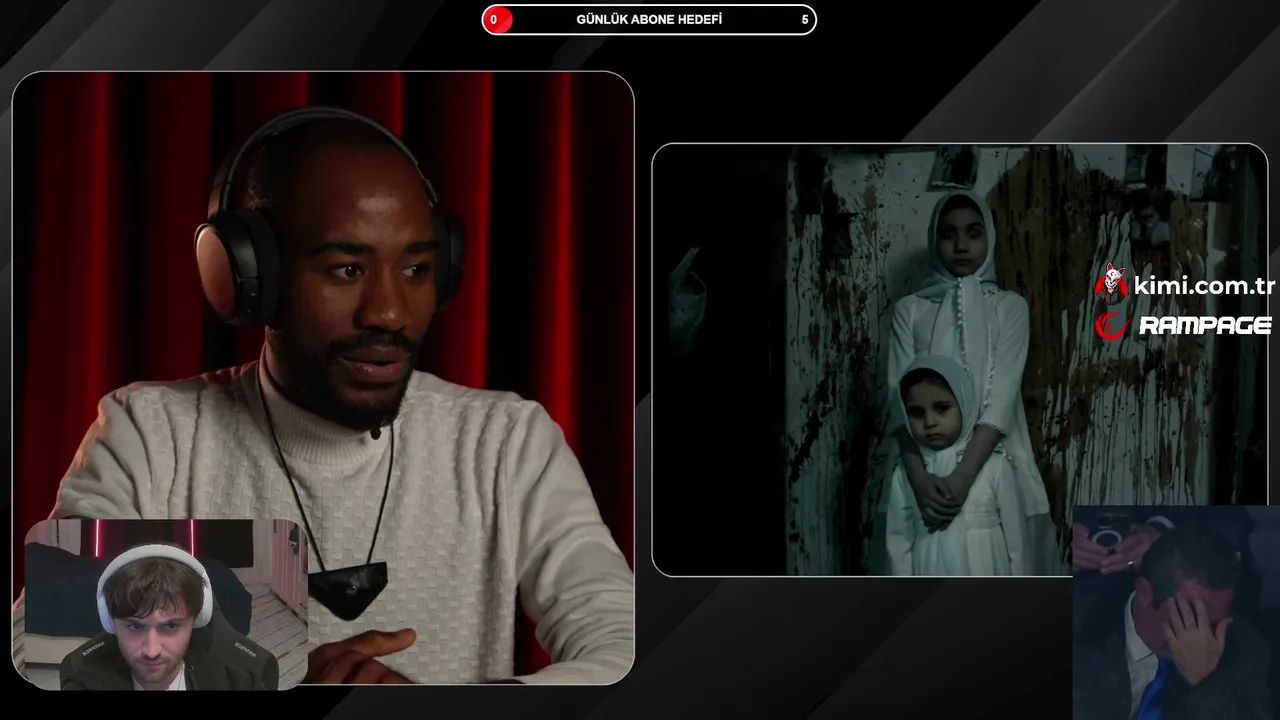Click the horror movie video panel
This screenshot has width=1280, height=720.
(x=960, y=360)
